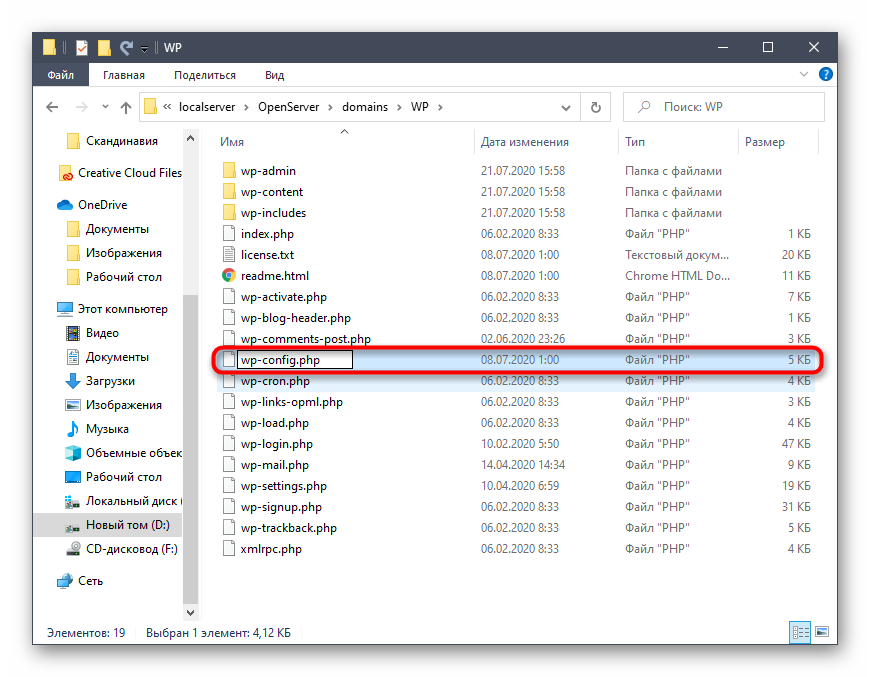Open the Вид ribbon tab
The image size is (870, 677).
point(273,74)
